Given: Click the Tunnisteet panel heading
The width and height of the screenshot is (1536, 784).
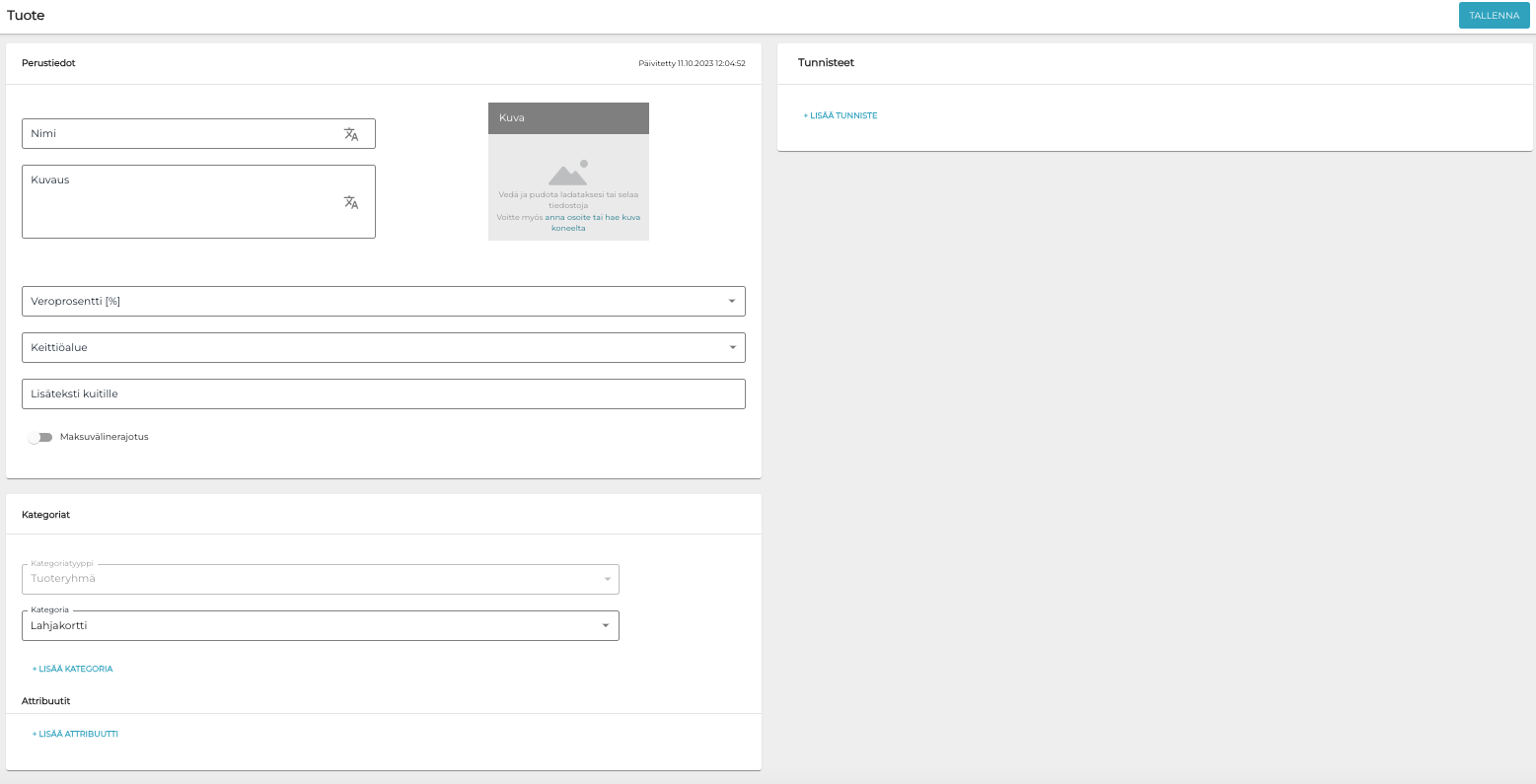Looking at the screenshot, I should click(x=826, y=63).
